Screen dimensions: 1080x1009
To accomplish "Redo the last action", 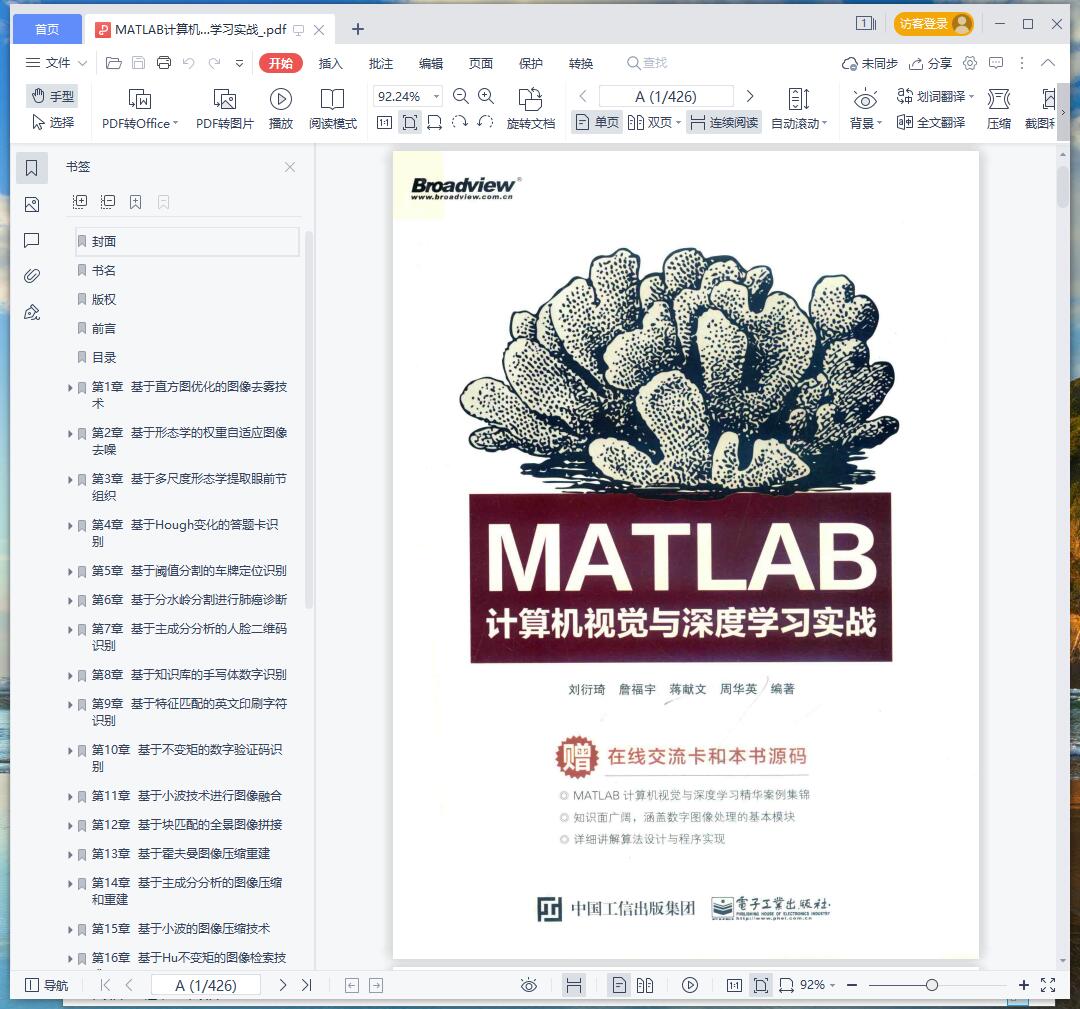I will (214, 63).
